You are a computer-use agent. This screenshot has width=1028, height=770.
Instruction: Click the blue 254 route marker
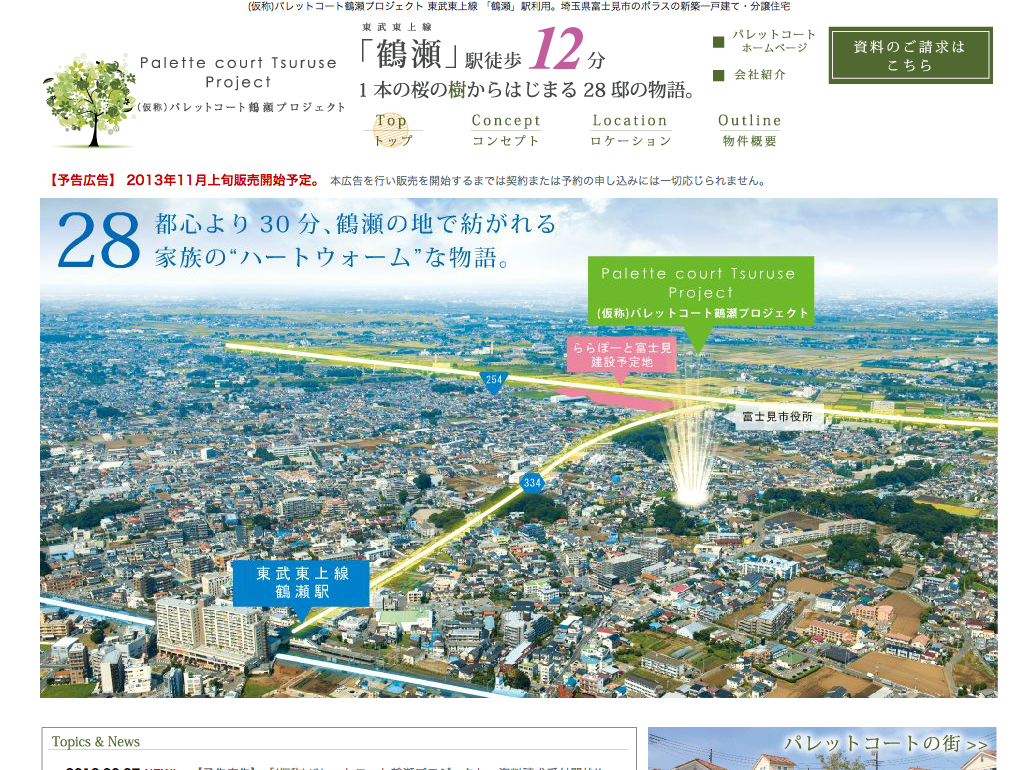494,381
